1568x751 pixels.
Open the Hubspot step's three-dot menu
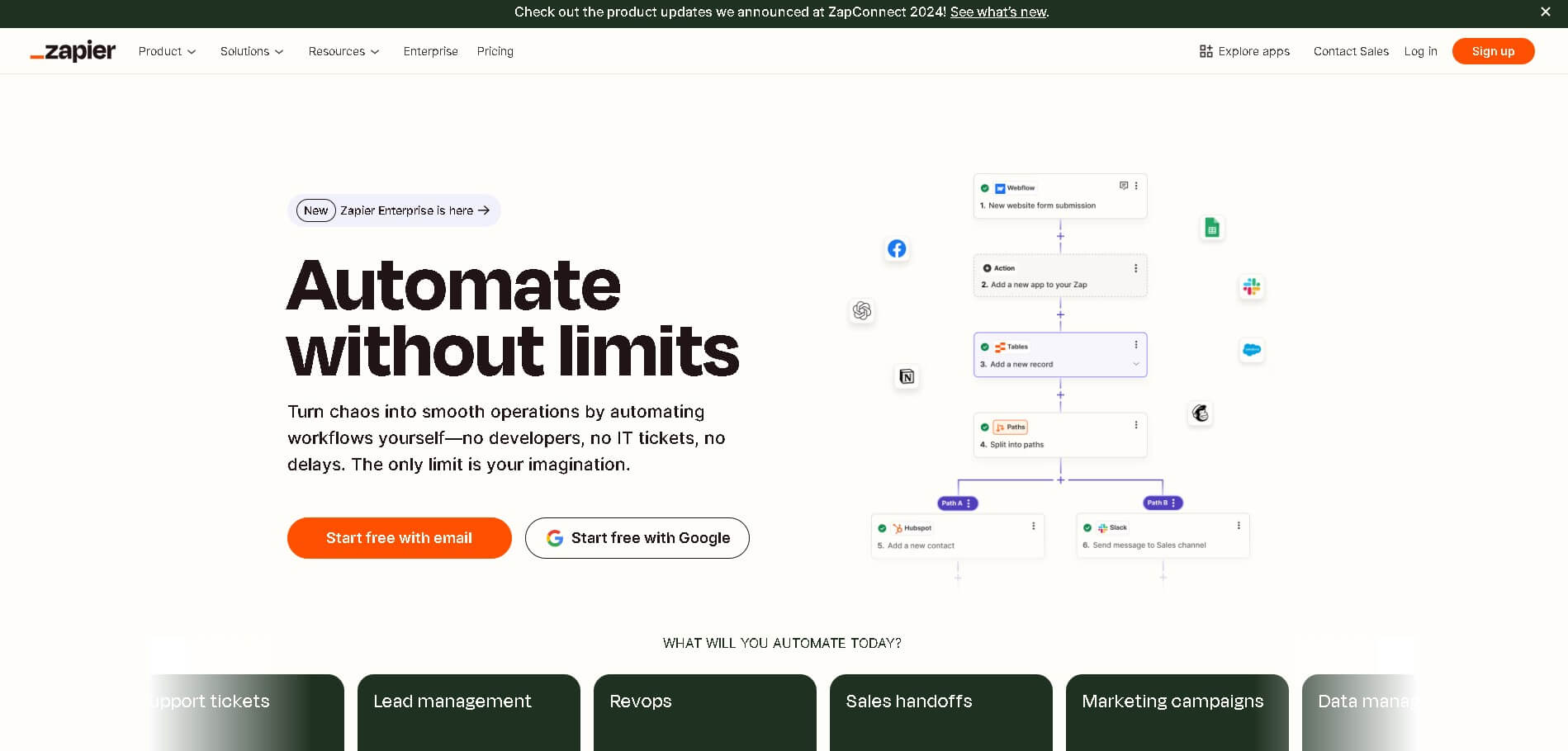pyautogui.click(x=1034, y=526)
